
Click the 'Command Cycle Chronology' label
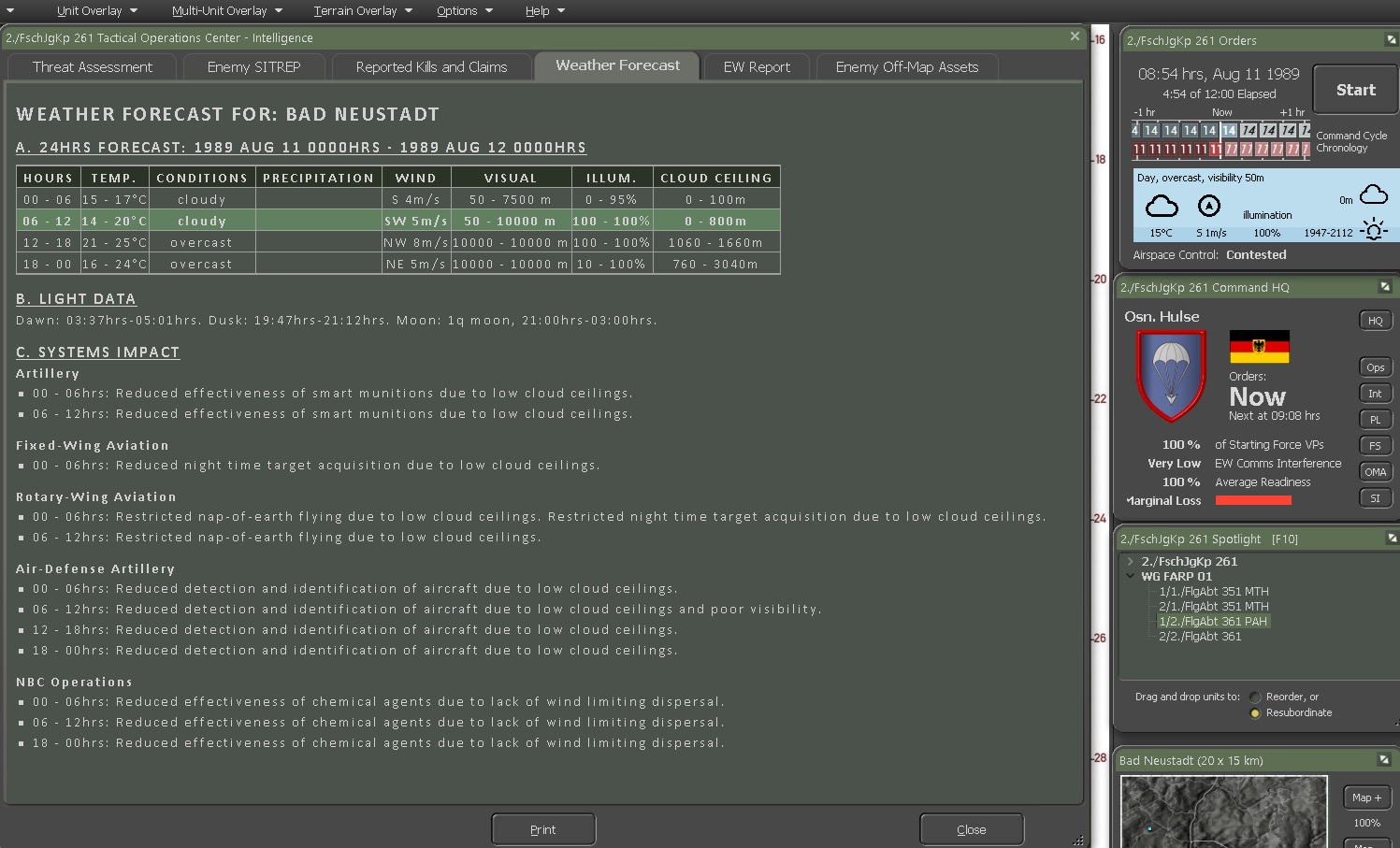1351,142
